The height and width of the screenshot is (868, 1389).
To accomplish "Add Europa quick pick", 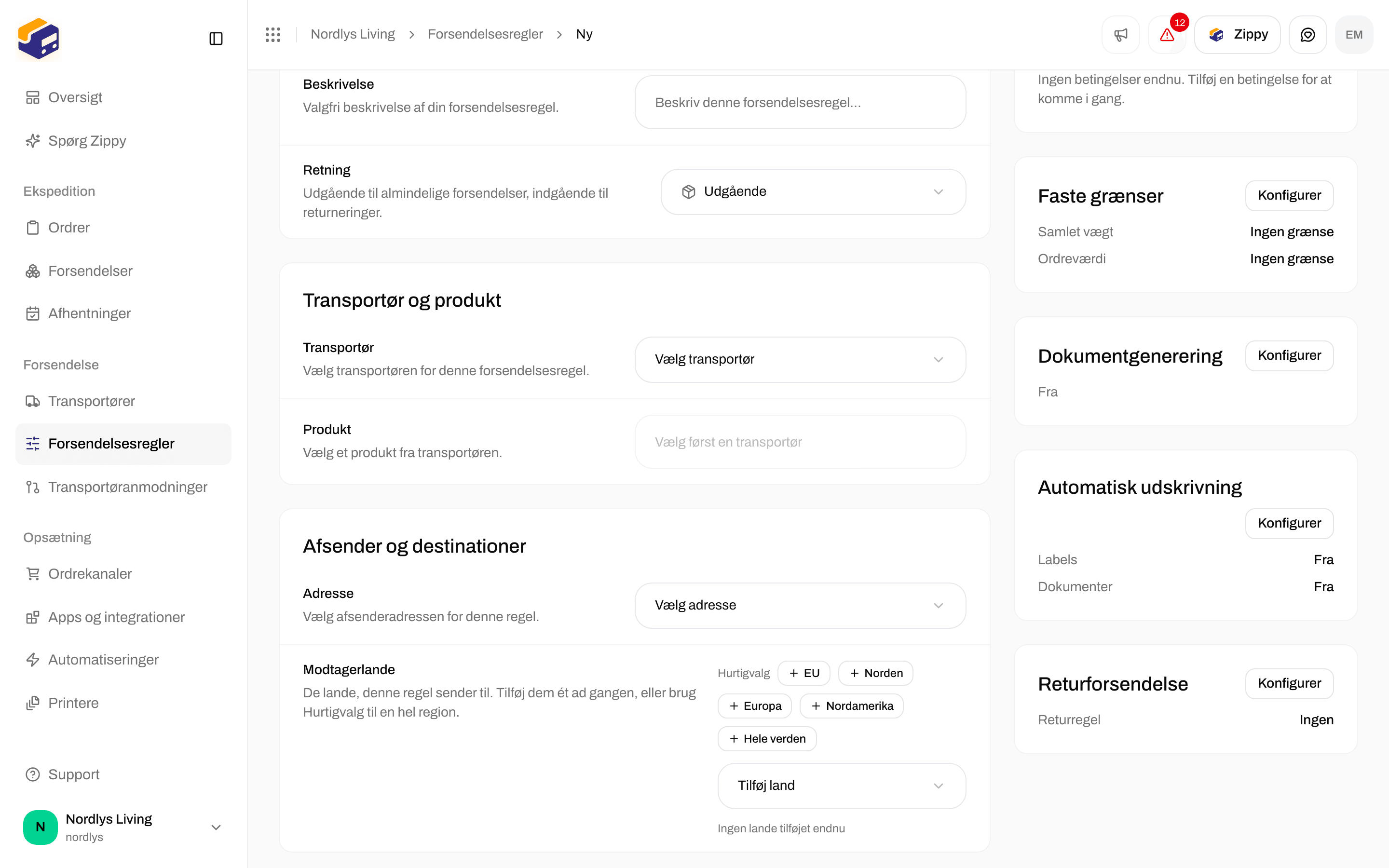I will click(754, 706).
